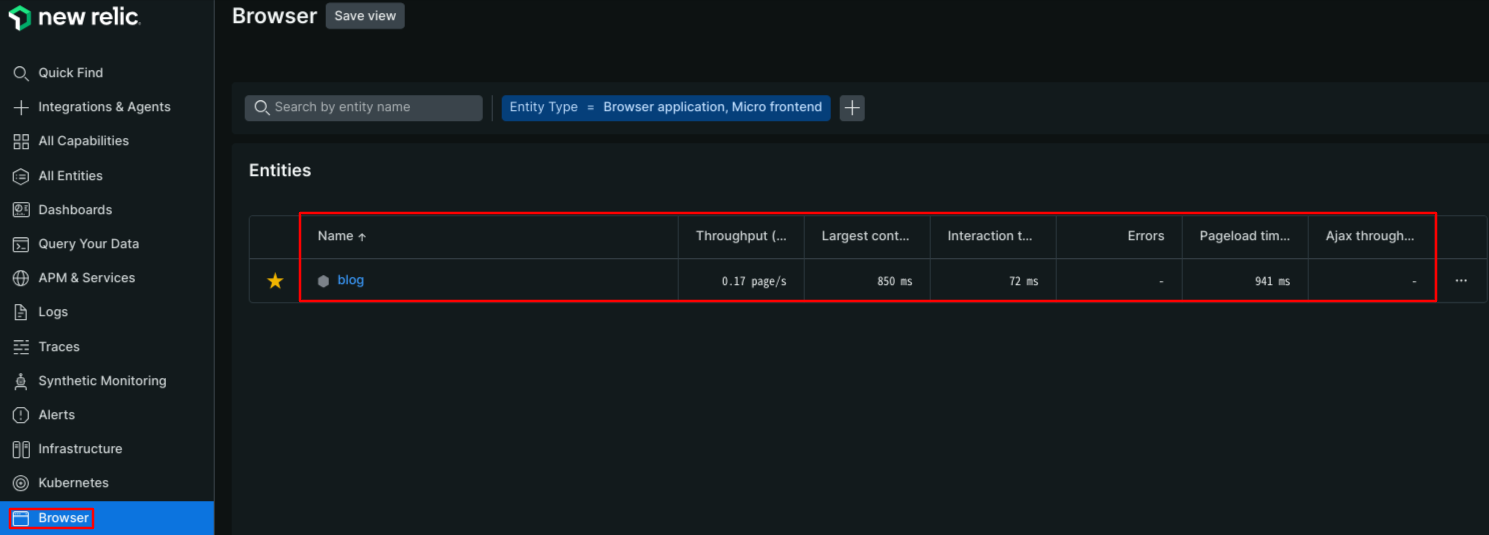Click the Logs document icon

coord(20,312)
